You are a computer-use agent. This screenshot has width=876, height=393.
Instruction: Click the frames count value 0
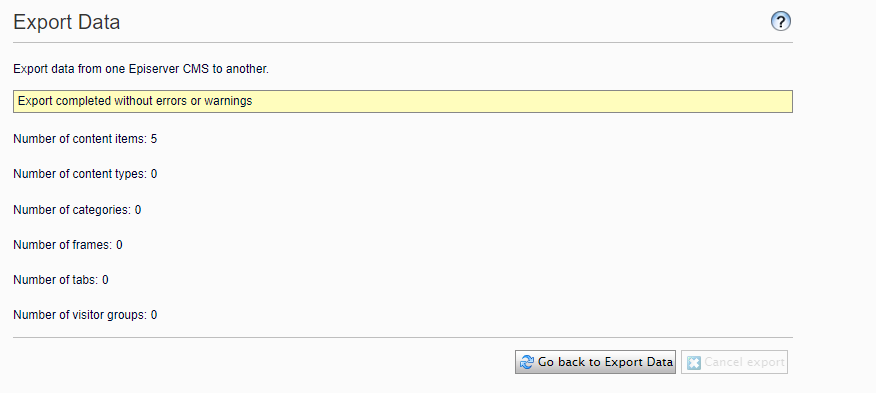point(119,245)
